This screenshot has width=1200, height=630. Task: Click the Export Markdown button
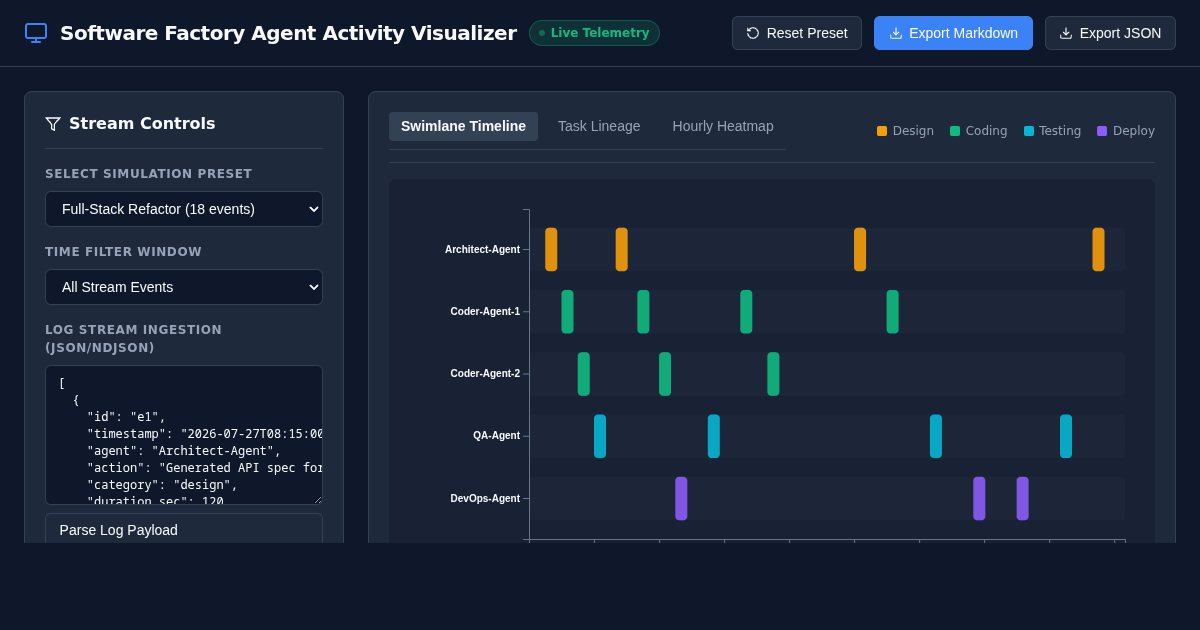point(953,33)
